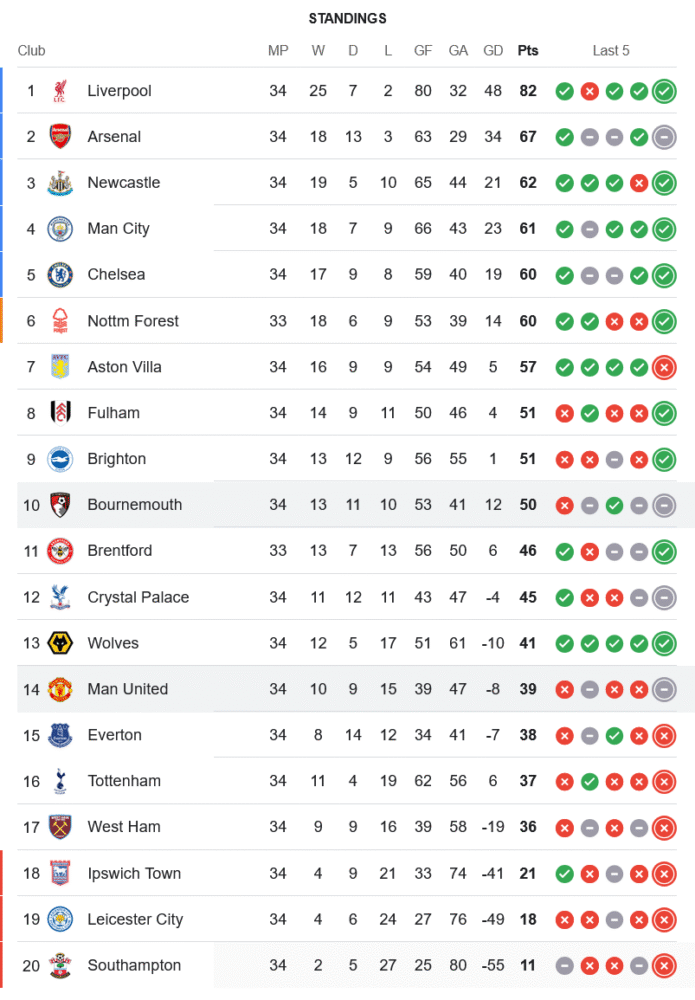The width and height of the screenshot is (695, 1000).
Task: Select the Club column header
Action: pos(32,51)
